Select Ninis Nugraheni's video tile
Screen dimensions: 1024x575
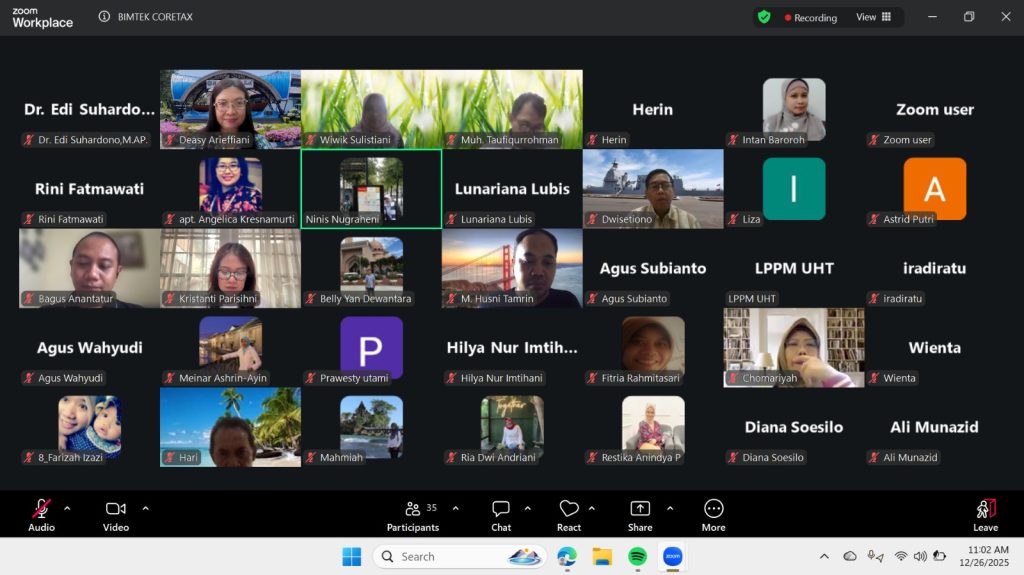(x=371, y=189)
